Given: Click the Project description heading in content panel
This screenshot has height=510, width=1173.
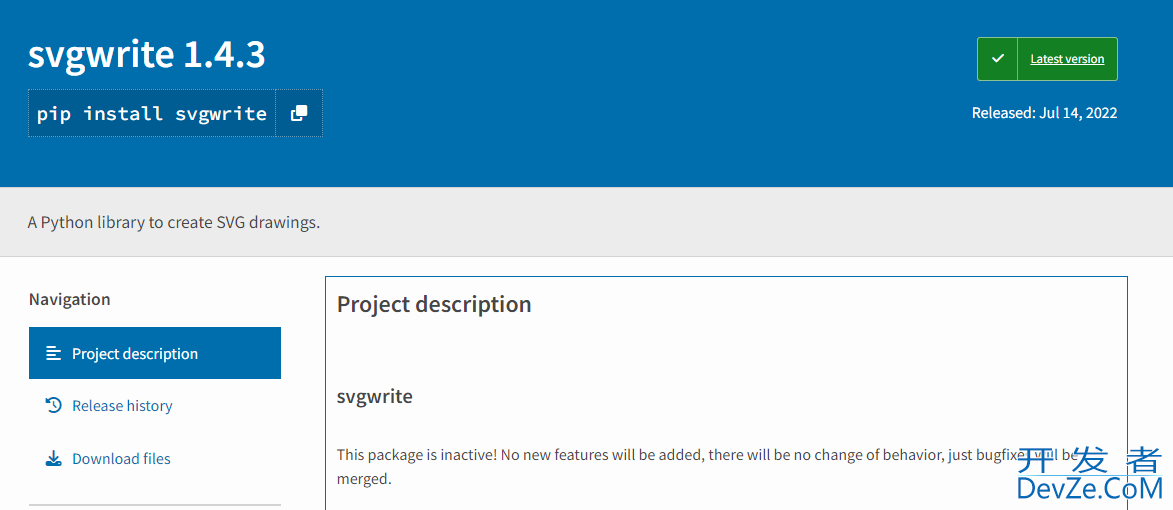Looking at the screenshot, I should (434, 304).
